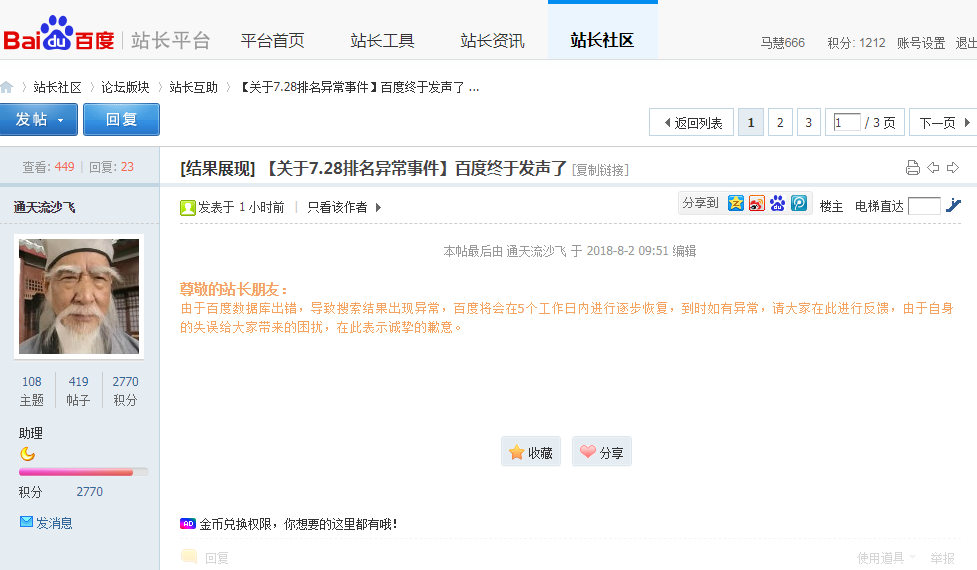977x570 pixels.
Task: Open 站长社区 breadcrumb link
Action: 57,87
